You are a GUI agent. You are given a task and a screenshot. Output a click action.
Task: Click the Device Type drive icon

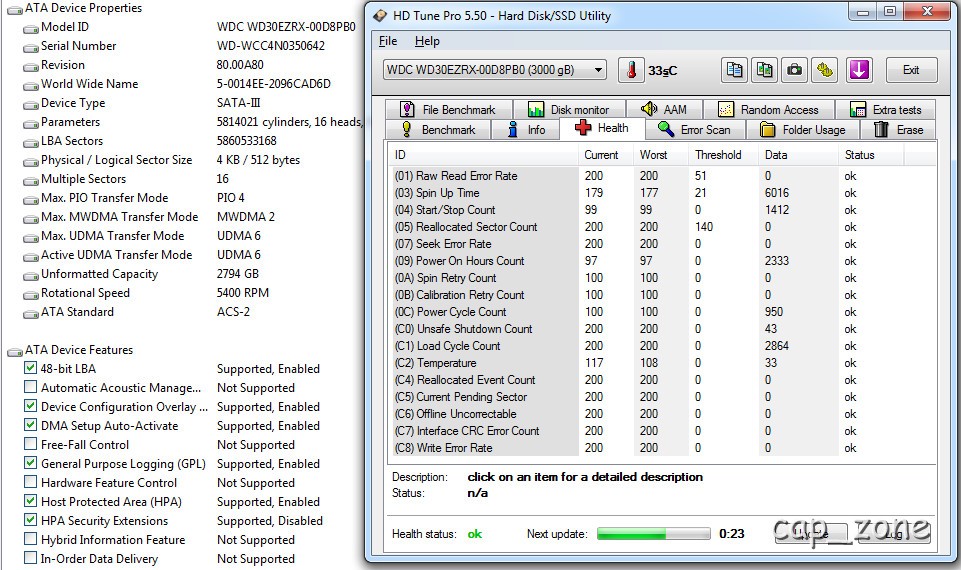pyautogui.click(x=31, y=104)
